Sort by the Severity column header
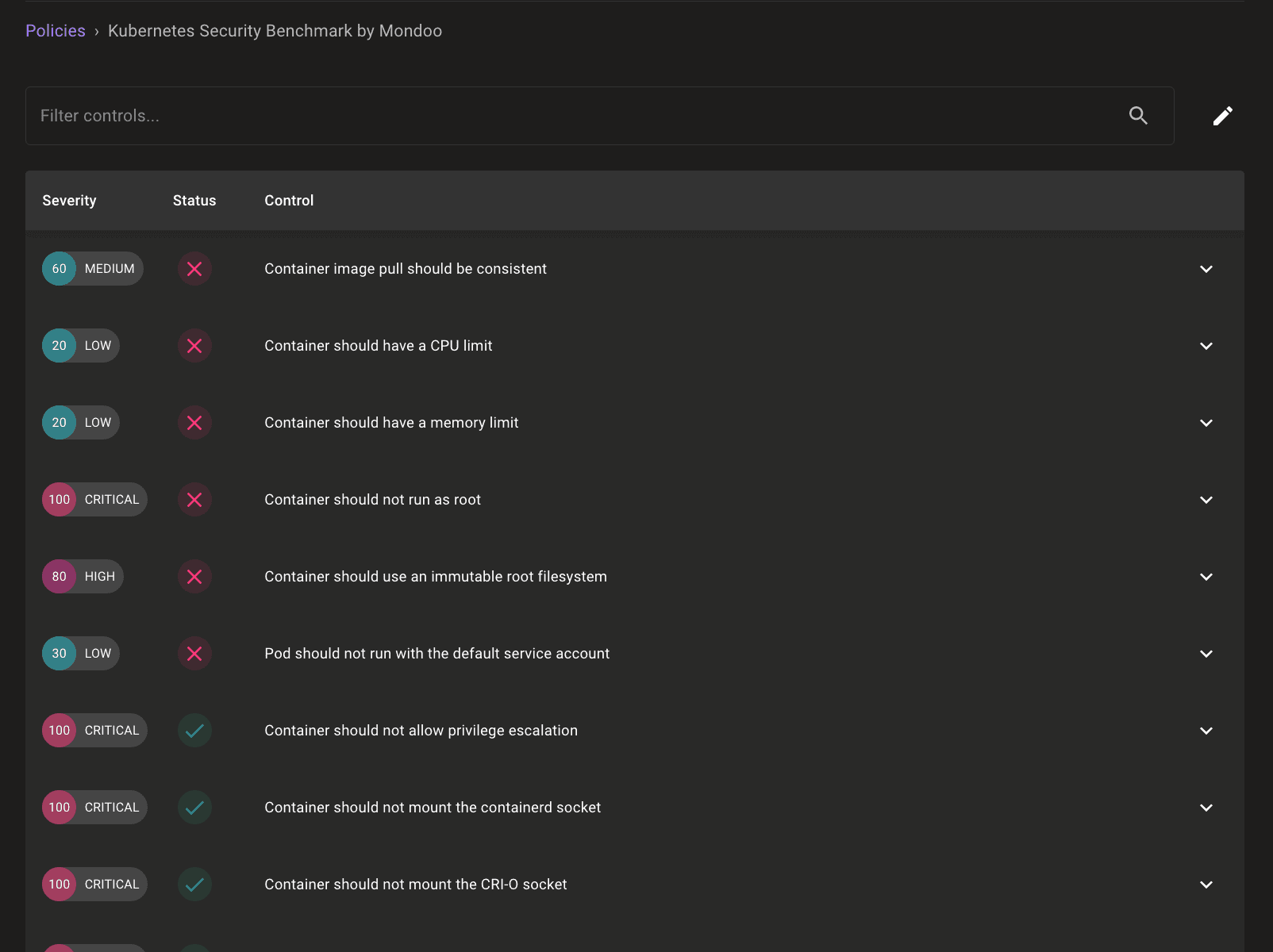1273x952 pixels. 69,201
